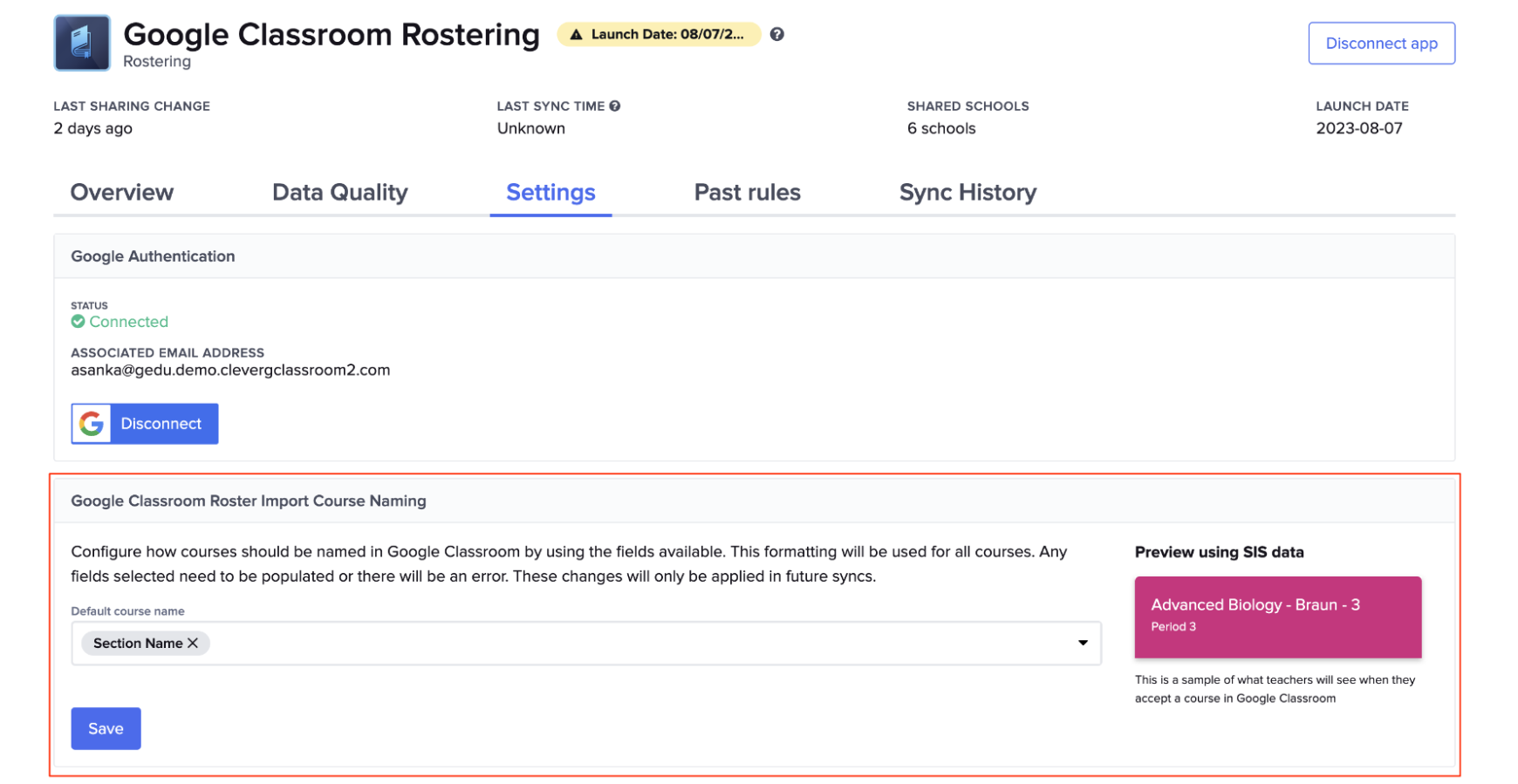Click the blue Google Disconnect button
This screenshot has height=784, width=1518.
[145, 424]
